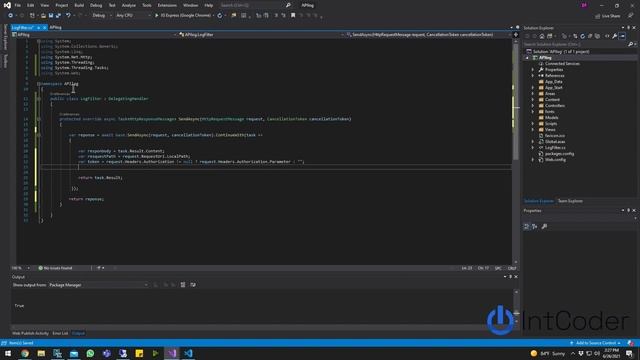Open the Analyze menu

[x=129, y=5]
